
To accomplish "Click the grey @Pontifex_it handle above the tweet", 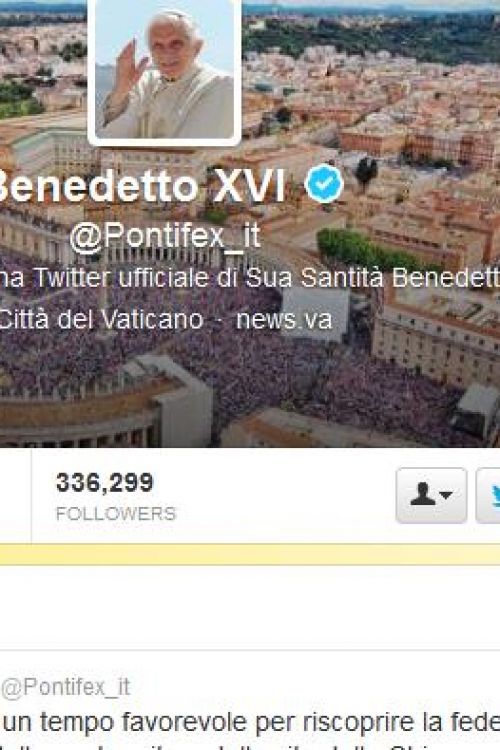I will click(x=66, y=687).
